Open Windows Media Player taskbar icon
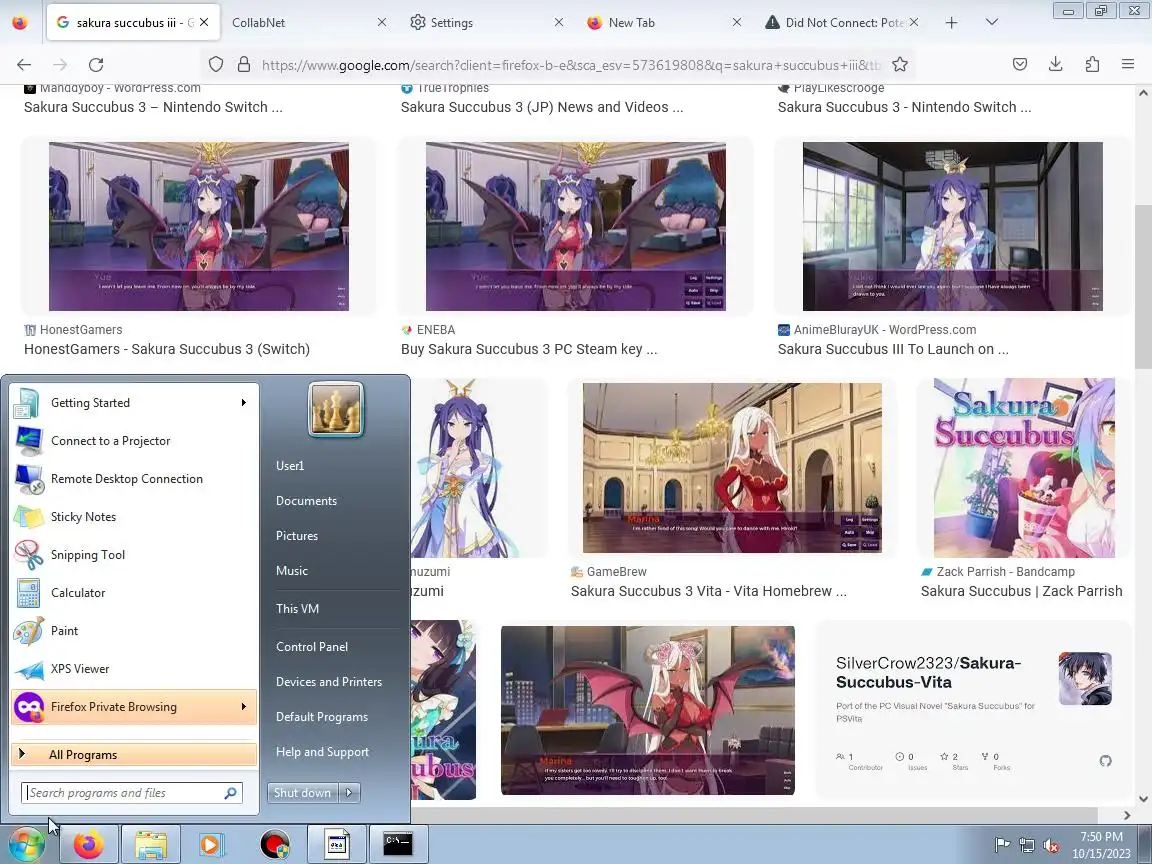This screenshot has height=864, width=1152. pyautogui.click(x=211, y=844)
